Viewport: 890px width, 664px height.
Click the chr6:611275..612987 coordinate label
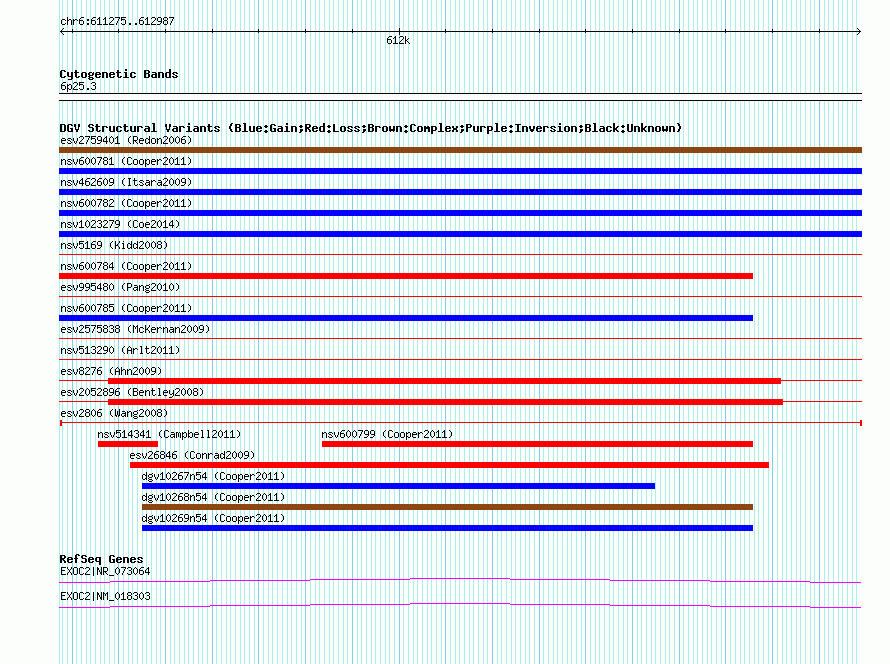click(117, 22)
